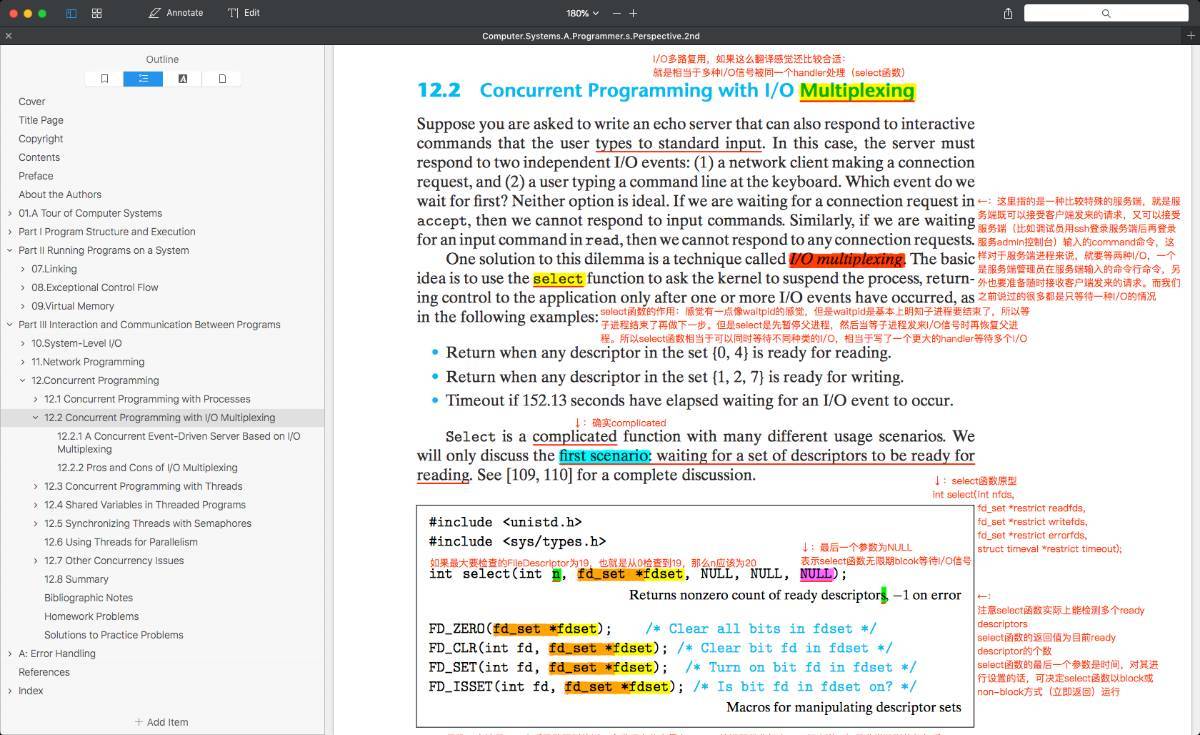Expand A: Error Handling appendix

pyautogui.click(x=9, y=654)
